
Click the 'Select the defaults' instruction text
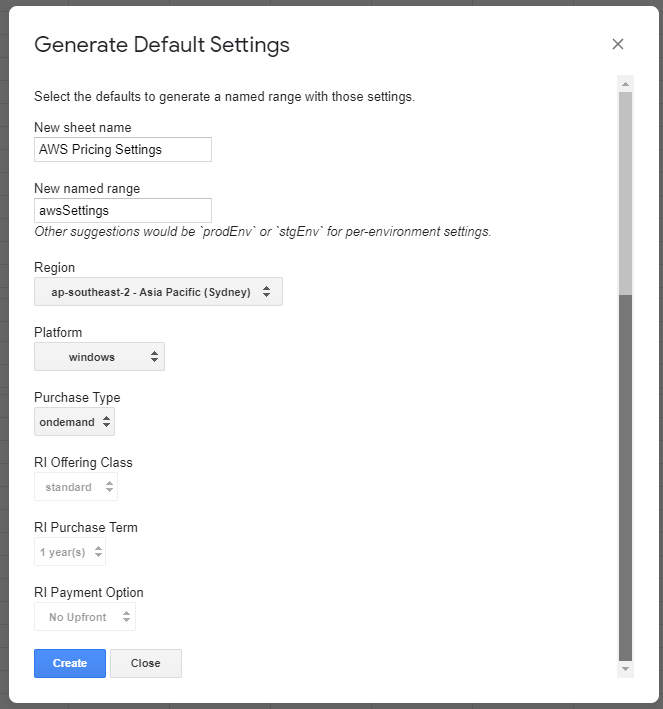pyautogui.click(x=224, y=97)
